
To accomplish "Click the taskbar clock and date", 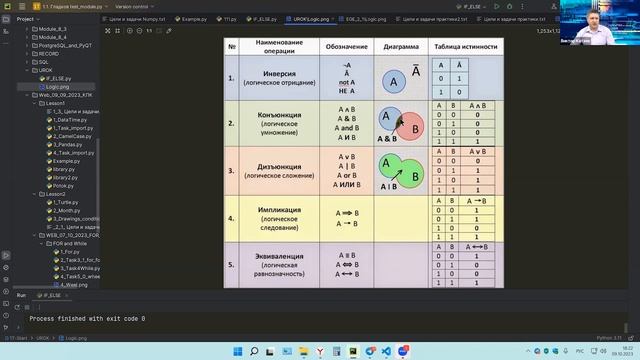I will (622, 351).
